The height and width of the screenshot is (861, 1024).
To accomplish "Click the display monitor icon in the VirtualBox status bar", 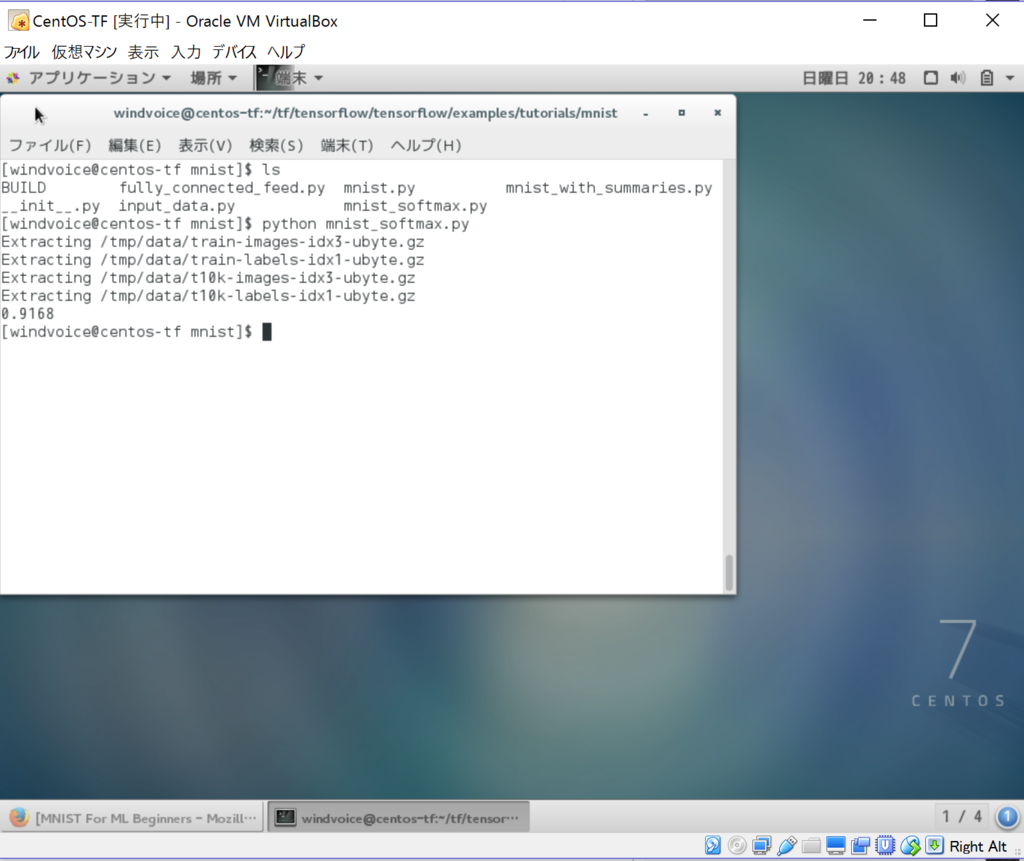I will [836, 846].
